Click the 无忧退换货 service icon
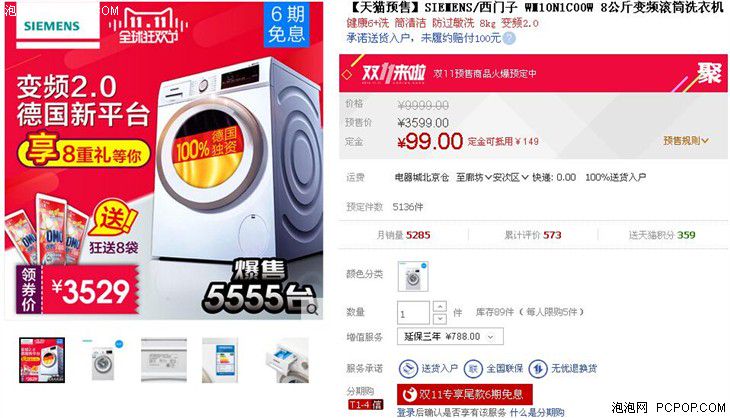 pyautogui.click(x=538, y=369)
